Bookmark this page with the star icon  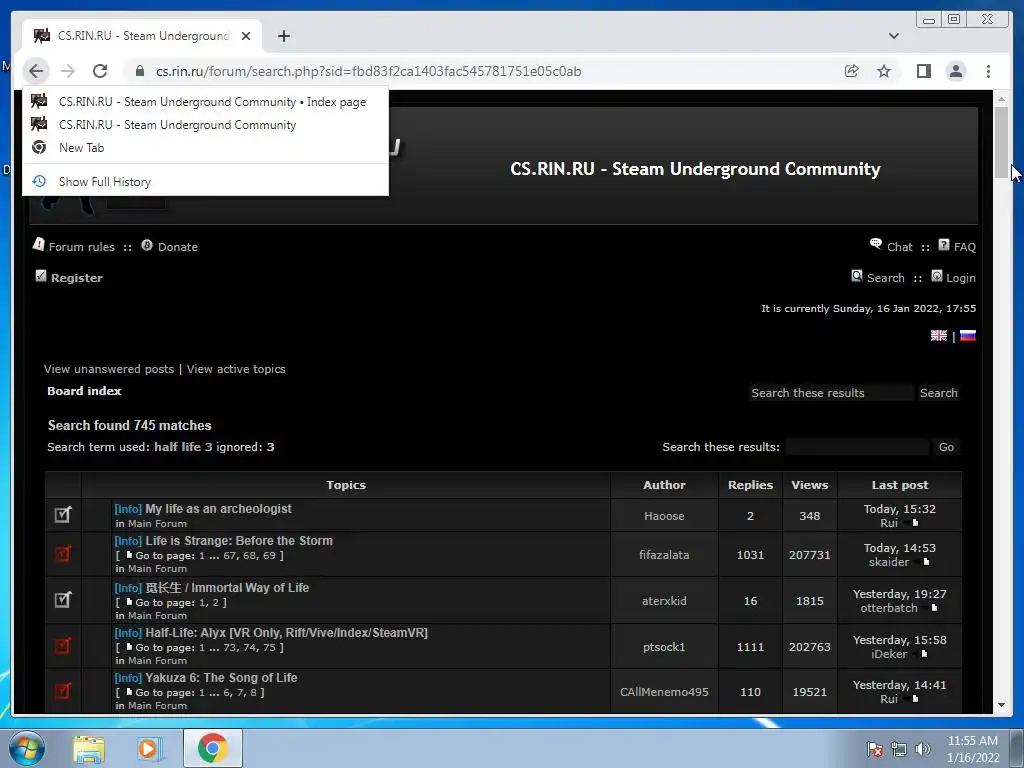(x=884, y=71)
